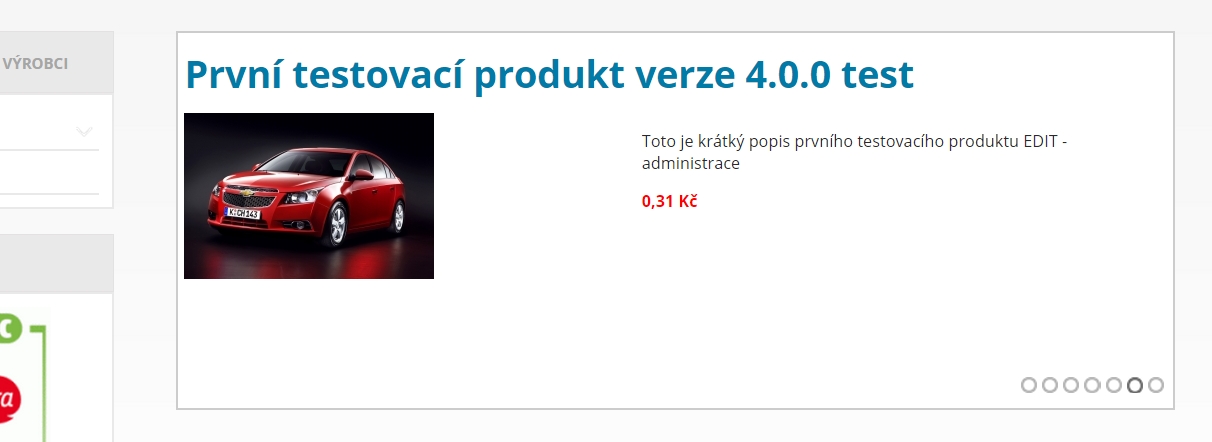Open První testovací produkt verze 4.0.0 test
This screenshot has width=1212, height=442.
549,75
